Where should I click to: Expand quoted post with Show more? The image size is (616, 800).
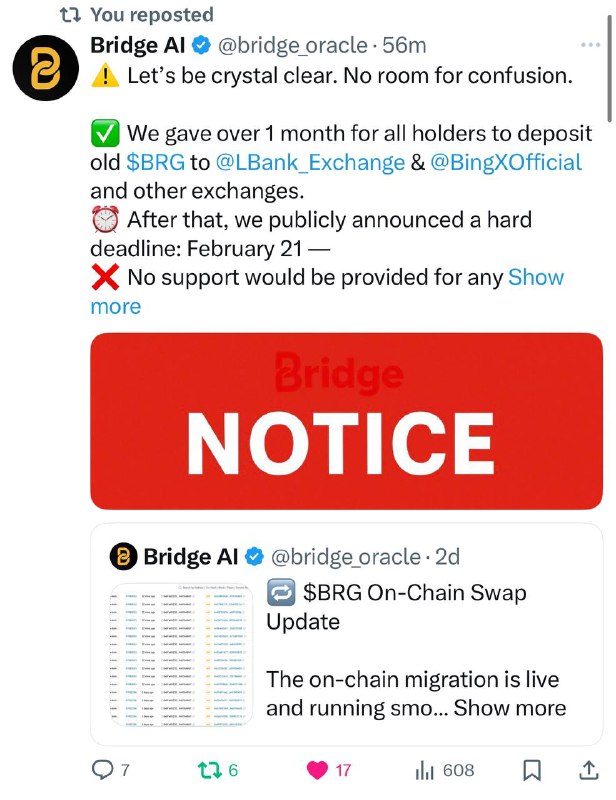pyautogui.click(x=510, y=708)
